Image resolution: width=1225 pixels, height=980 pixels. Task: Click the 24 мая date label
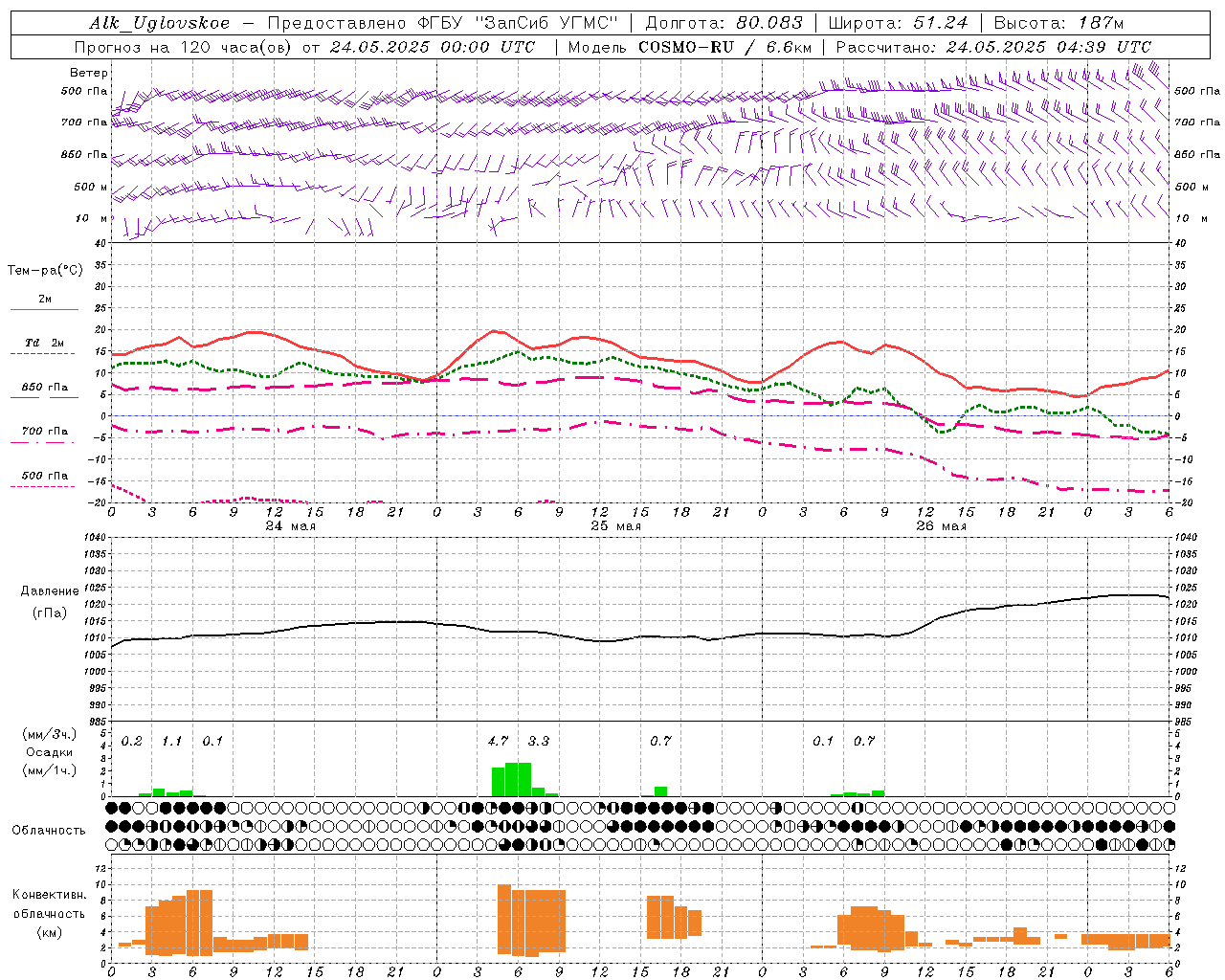[291, 526]
